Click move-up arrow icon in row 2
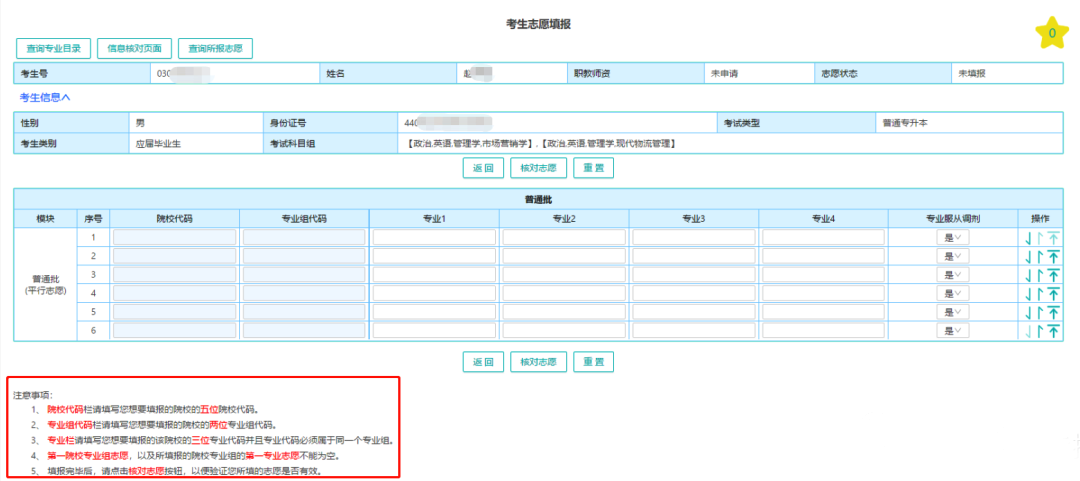Image resolution: width=1080 pixels, height=481 pixels. pos(1040,257)
